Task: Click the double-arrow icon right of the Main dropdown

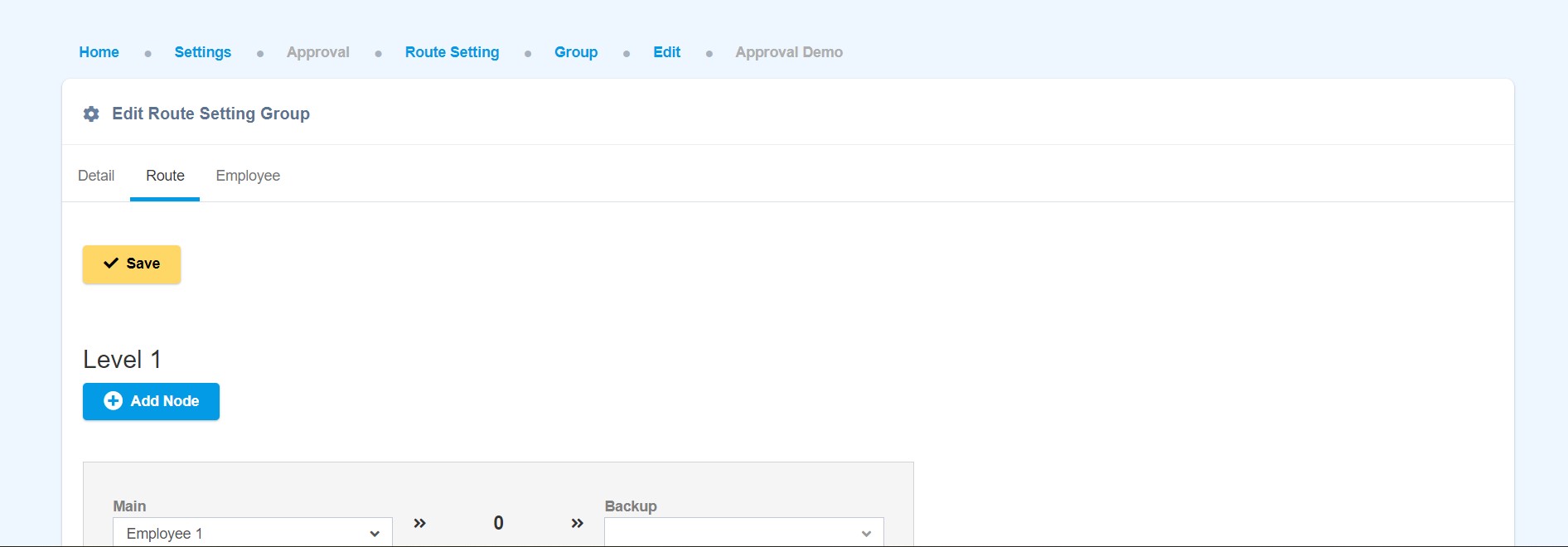Action: click(x=419, y=523)
